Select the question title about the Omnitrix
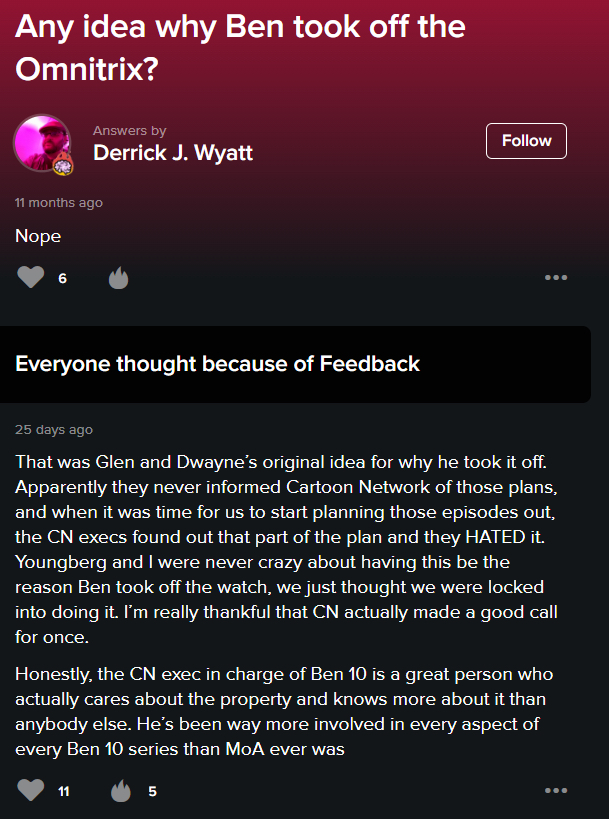 [x=240, y=48]
